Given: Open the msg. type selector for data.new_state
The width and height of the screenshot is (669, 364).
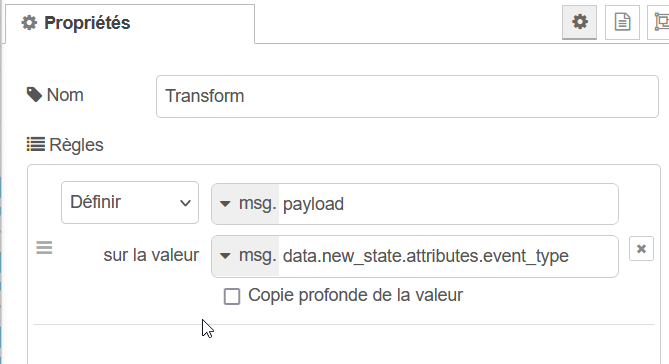Looking at the screenshot, I should tap(246, 256).
